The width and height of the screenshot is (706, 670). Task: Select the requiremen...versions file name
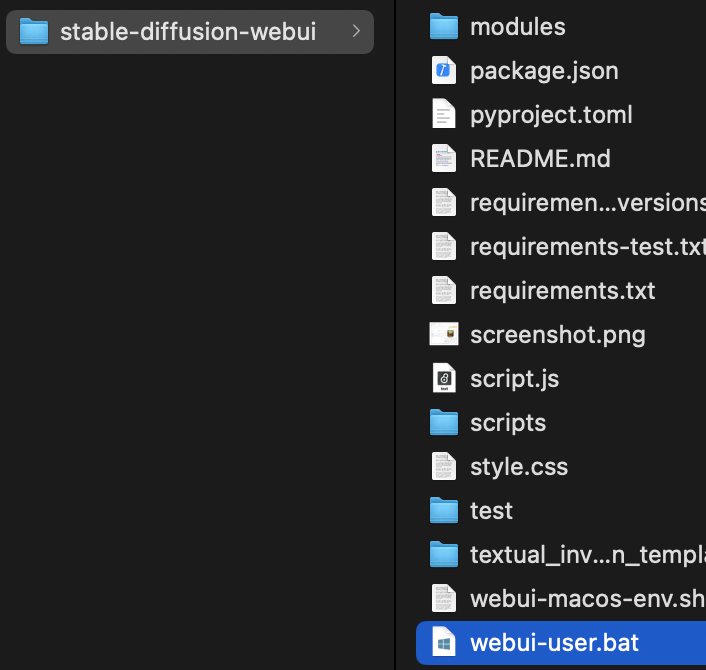[588, 203]
